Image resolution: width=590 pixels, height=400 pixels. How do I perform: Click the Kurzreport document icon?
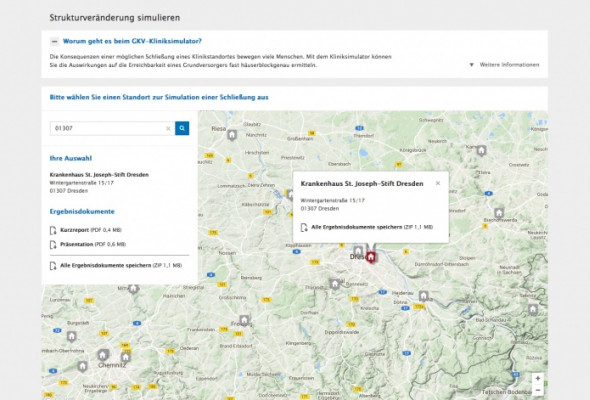(x=53, y=230)
